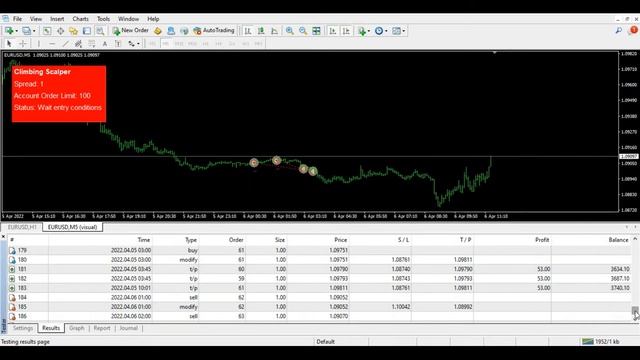Switch to the M15 timeframe
Image resolution: width=640 pixels, height=360 pixels.
coord(179,44)
